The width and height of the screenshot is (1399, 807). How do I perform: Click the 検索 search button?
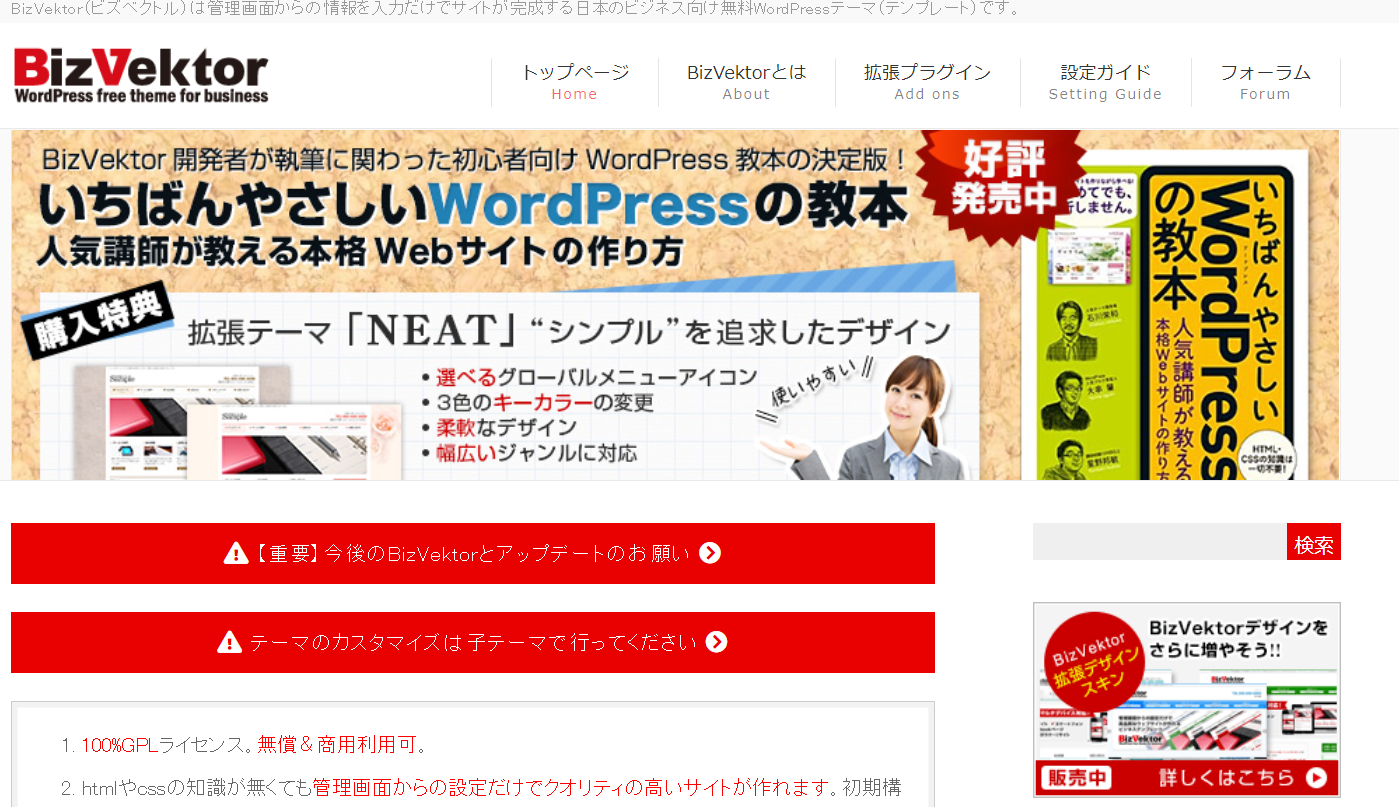coord(1314,542)
